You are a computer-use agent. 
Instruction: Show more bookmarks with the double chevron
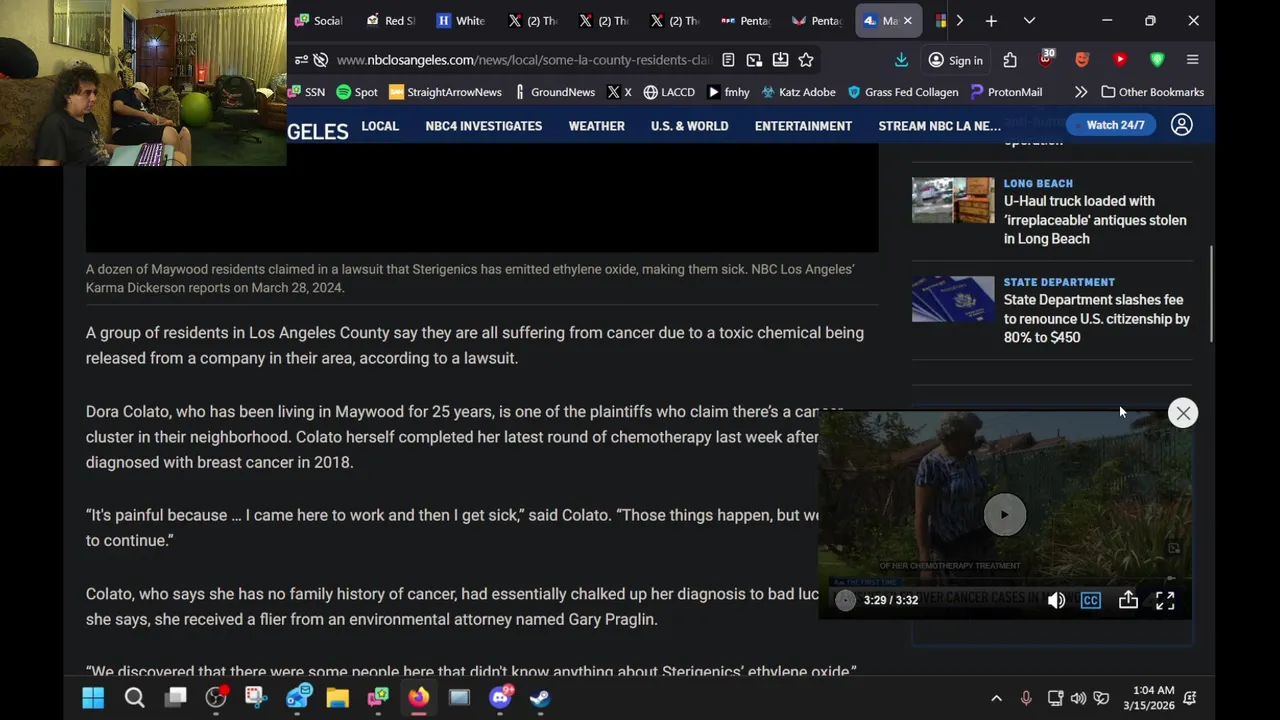pyautogui.click(x=1081, y=92)
